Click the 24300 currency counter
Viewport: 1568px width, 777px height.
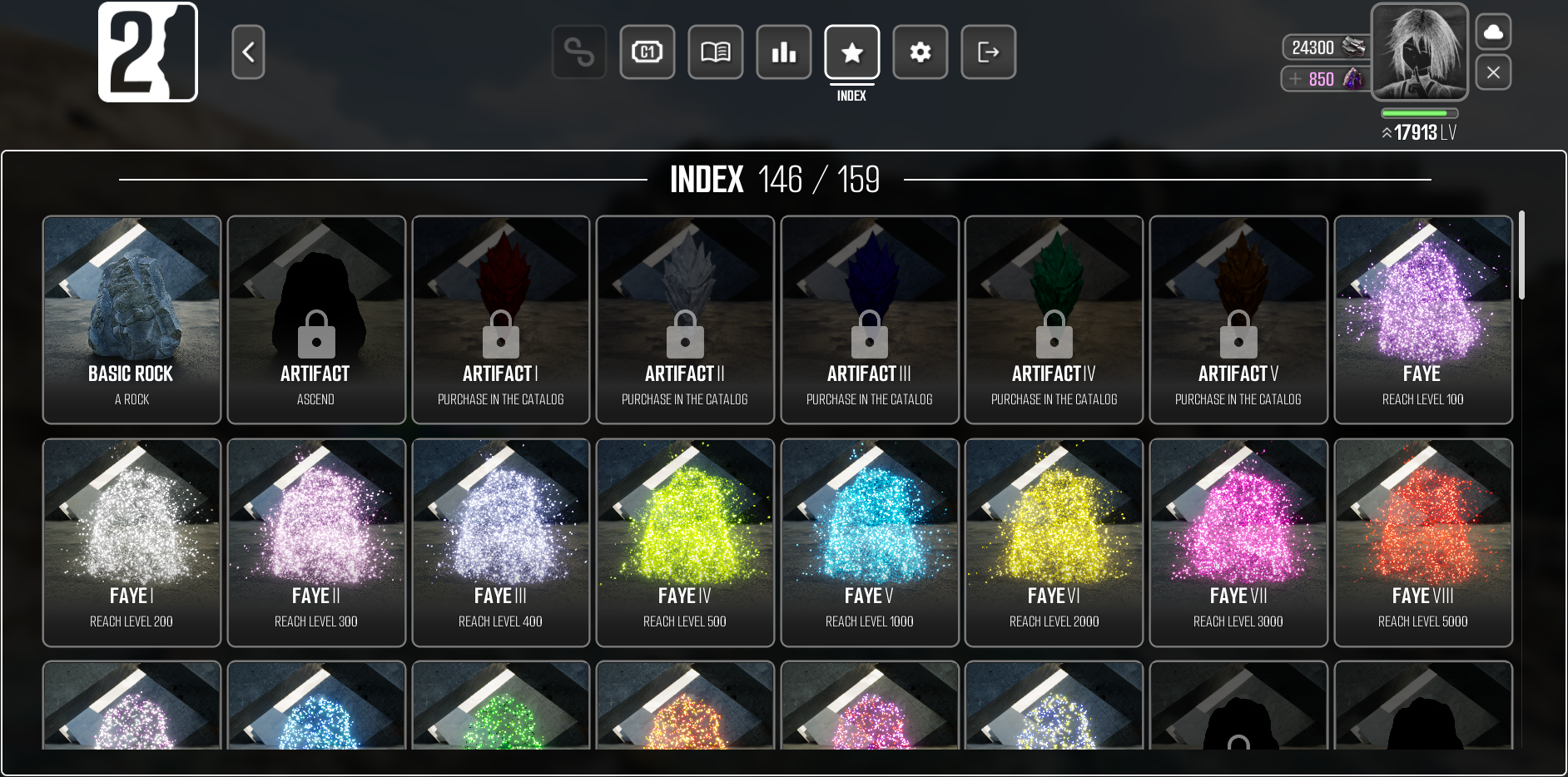click(1327, 47)
